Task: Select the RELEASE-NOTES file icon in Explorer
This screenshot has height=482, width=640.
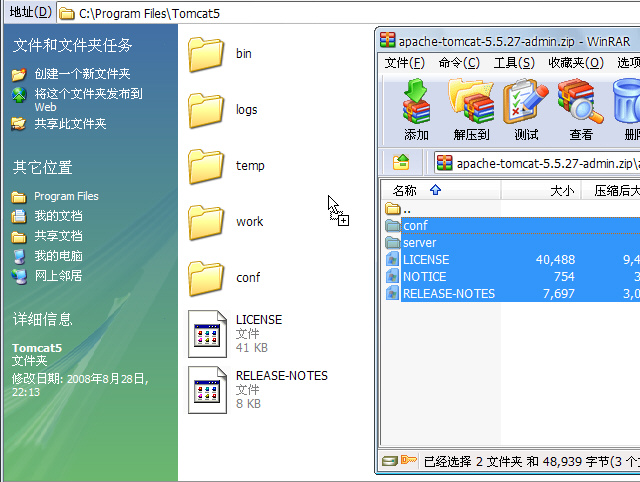Action: click(x=207, y=390)
